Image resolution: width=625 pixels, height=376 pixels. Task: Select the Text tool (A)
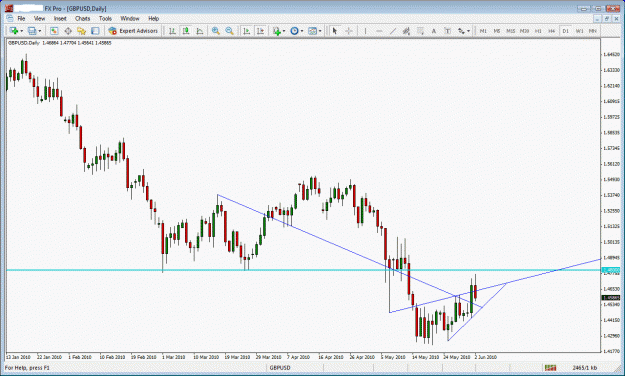(434, 31)
